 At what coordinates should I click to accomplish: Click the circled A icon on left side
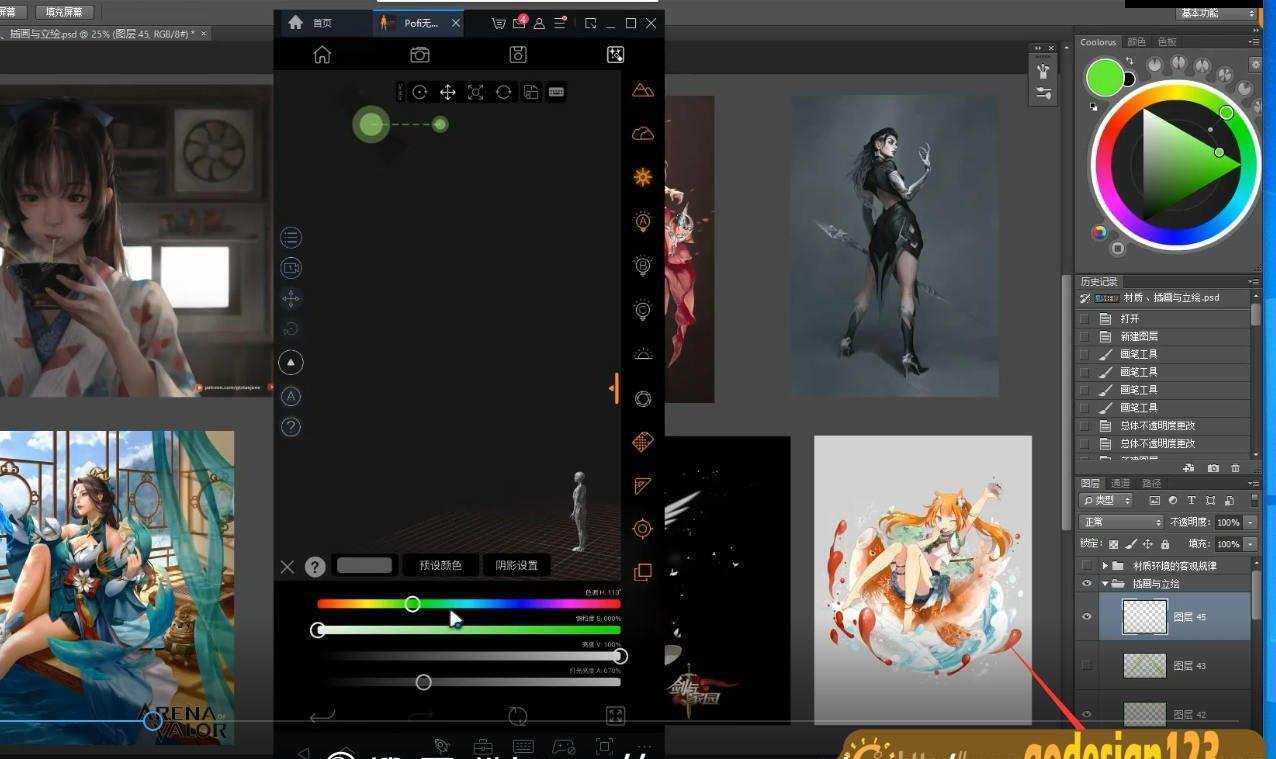[x=291, y=396]
